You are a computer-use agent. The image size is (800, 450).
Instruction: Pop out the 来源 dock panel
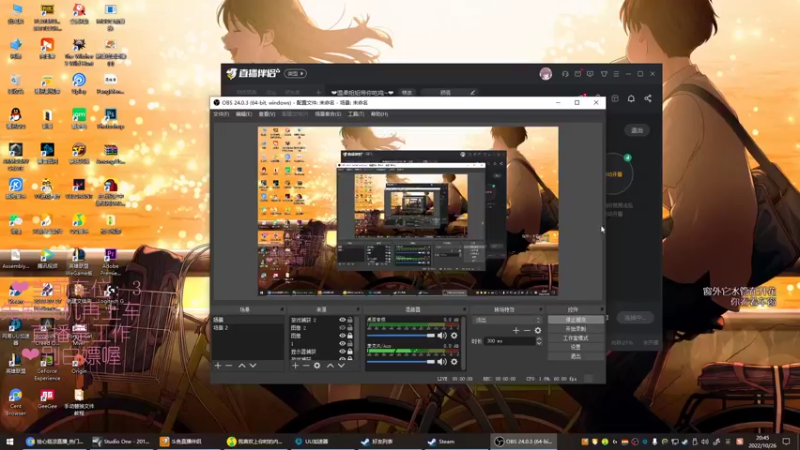(358, 309)
